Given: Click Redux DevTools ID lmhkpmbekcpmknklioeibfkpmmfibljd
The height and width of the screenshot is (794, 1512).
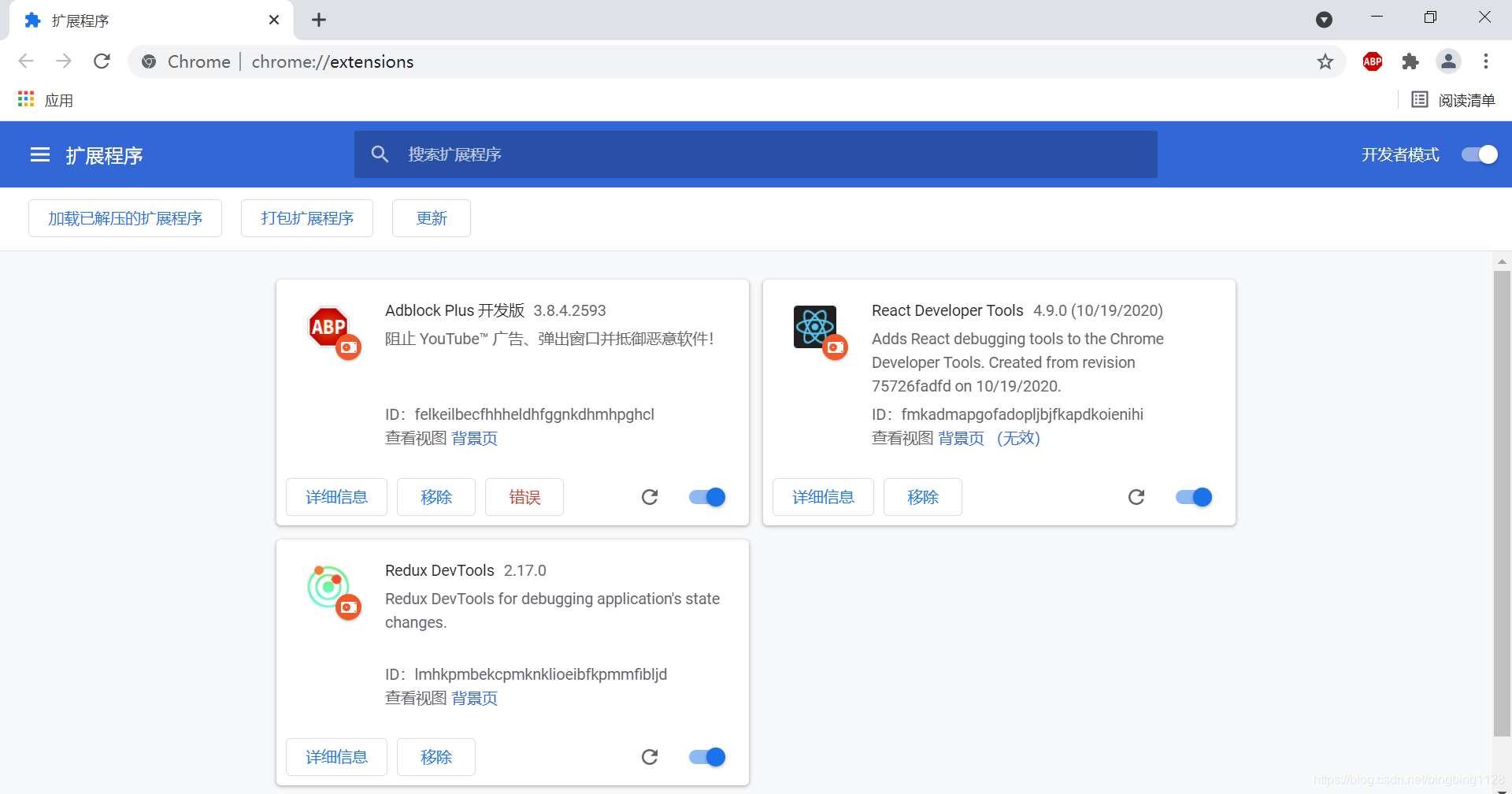Looking at the screenshot, I should 541,674.
